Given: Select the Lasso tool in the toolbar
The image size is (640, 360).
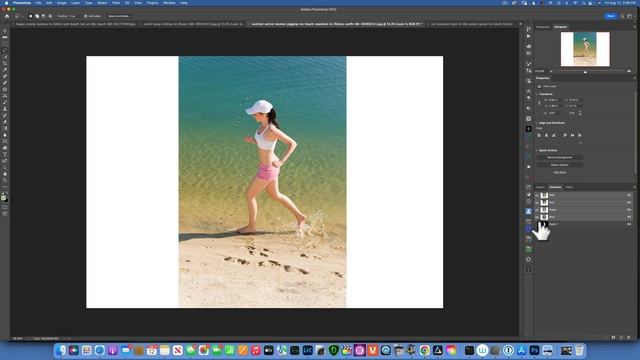Looking at the screenshot, I should (5, 50).
